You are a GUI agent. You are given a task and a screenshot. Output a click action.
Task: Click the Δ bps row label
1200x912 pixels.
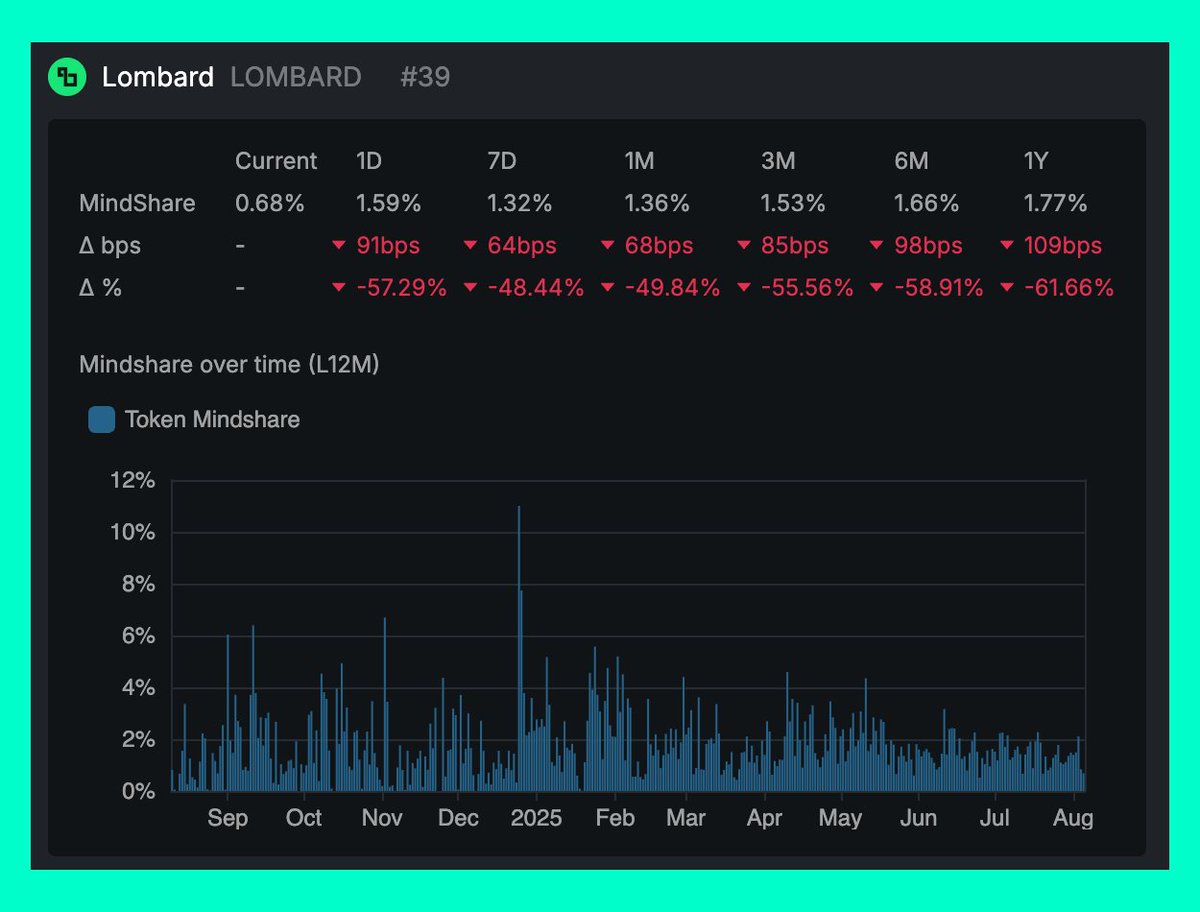[111, 246]
